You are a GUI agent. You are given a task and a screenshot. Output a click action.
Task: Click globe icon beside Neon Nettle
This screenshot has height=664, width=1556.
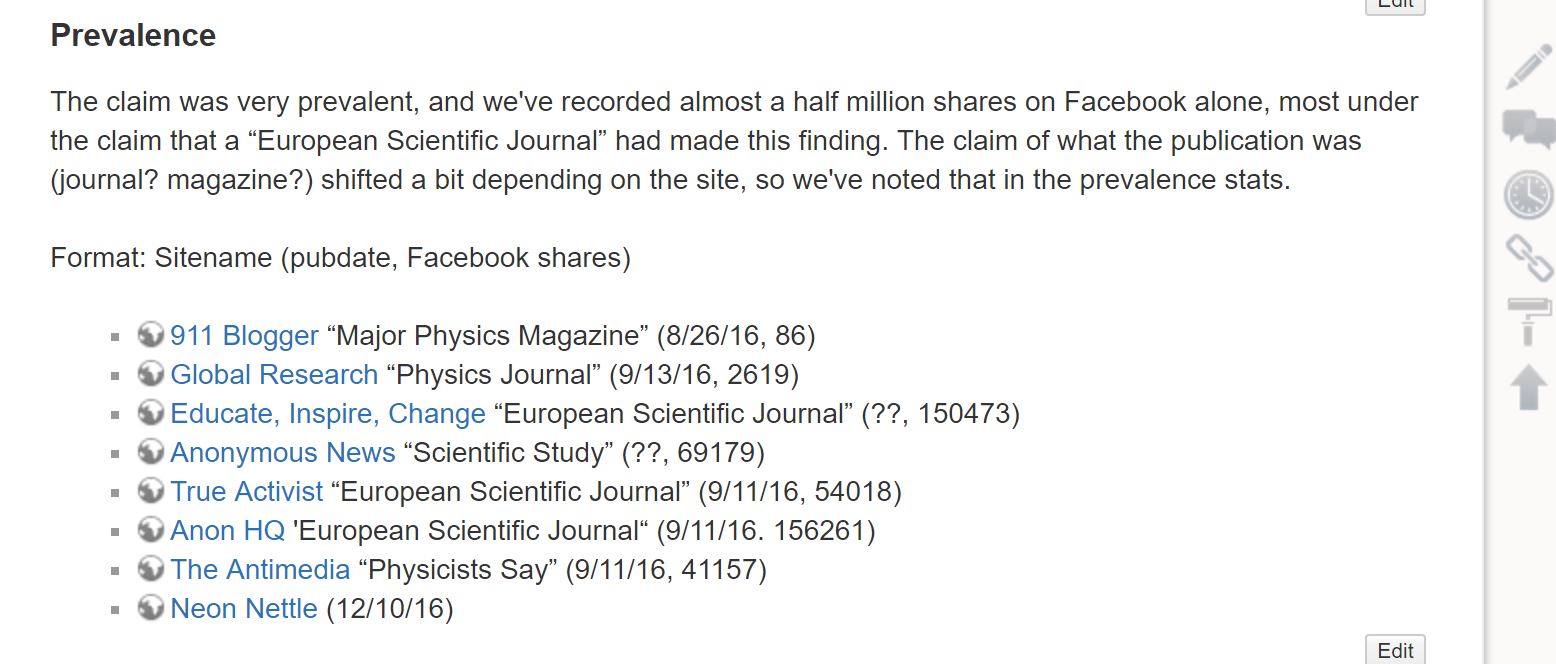(x=150, y=607)
